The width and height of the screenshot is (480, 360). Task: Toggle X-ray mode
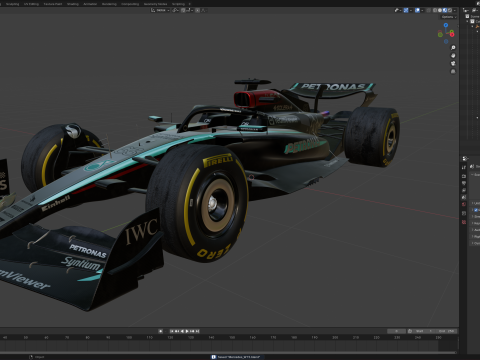click(x=429, y=10)
